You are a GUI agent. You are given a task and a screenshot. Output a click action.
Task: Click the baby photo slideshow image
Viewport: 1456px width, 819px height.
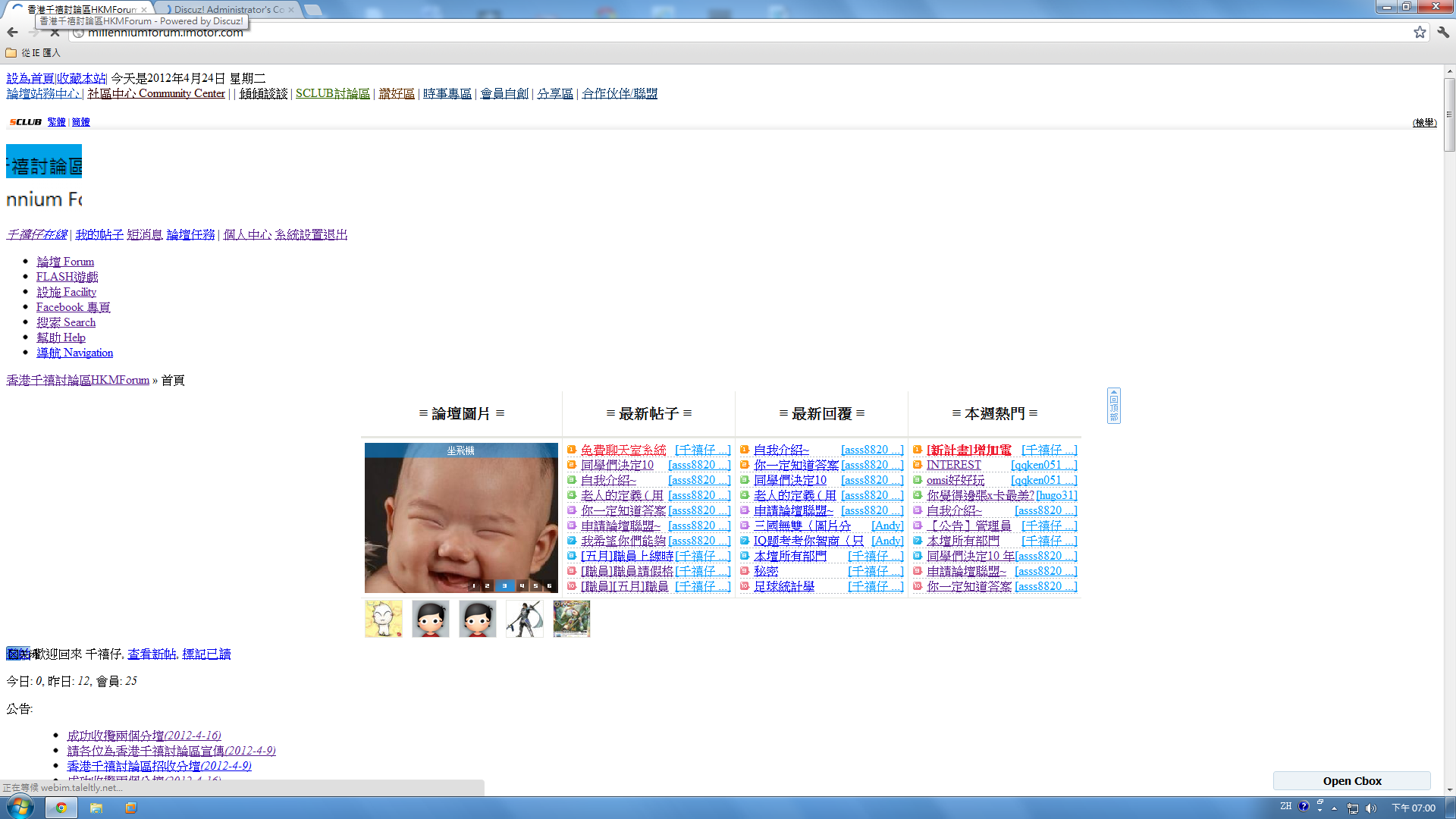click(461, 518)
